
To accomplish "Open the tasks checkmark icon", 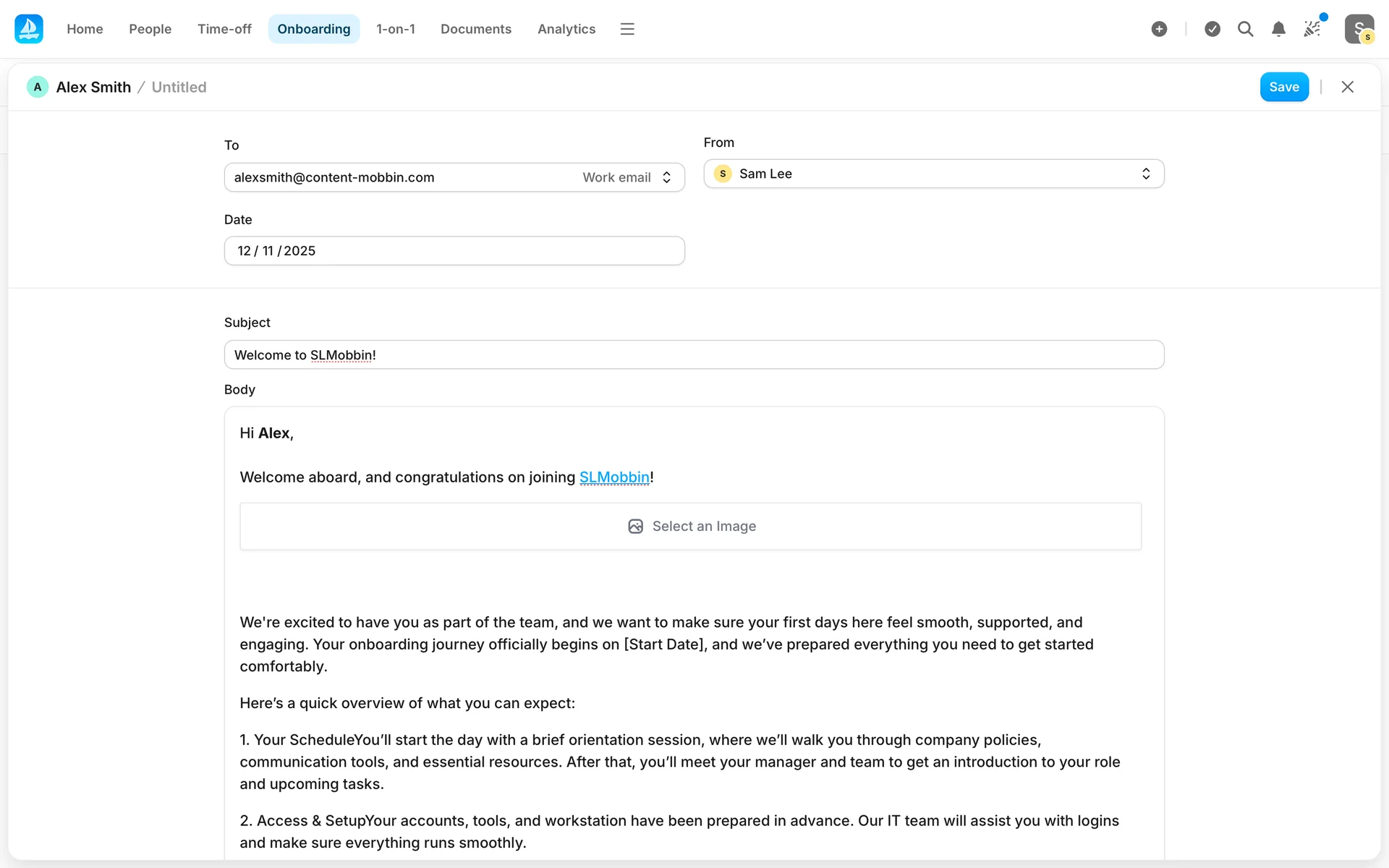I will coord(1212,29).
